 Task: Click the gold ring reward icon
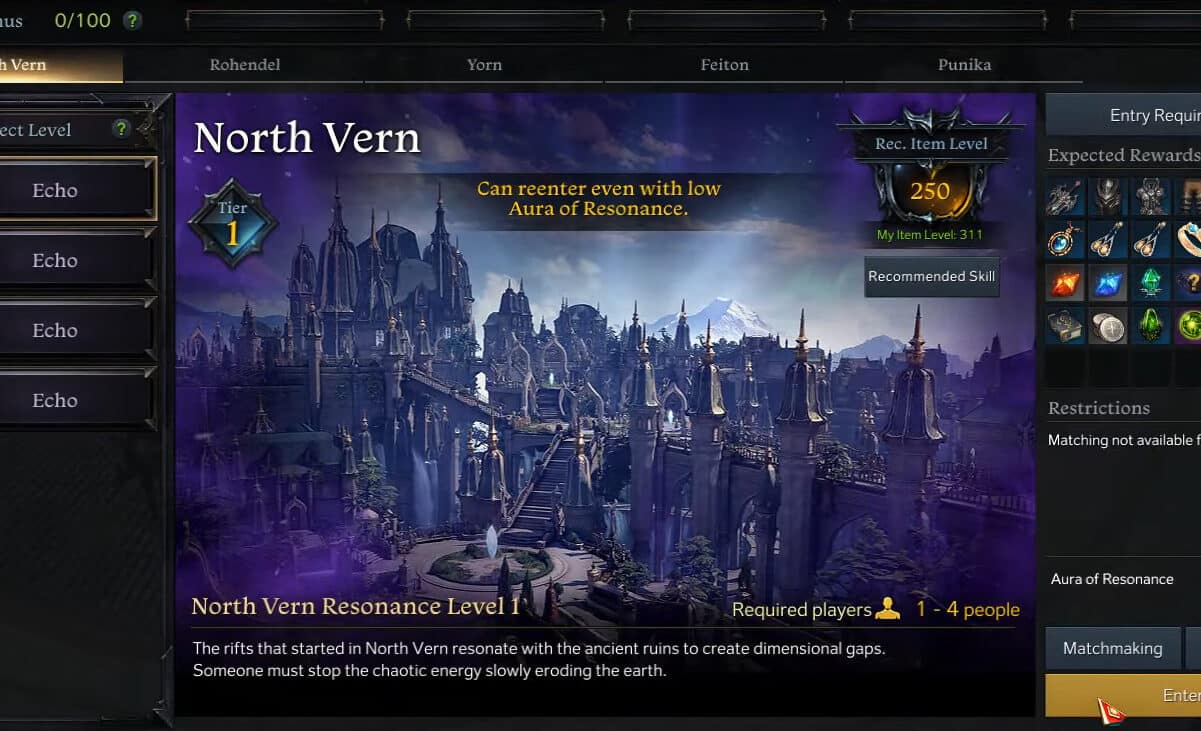[x=1187, y=240]
